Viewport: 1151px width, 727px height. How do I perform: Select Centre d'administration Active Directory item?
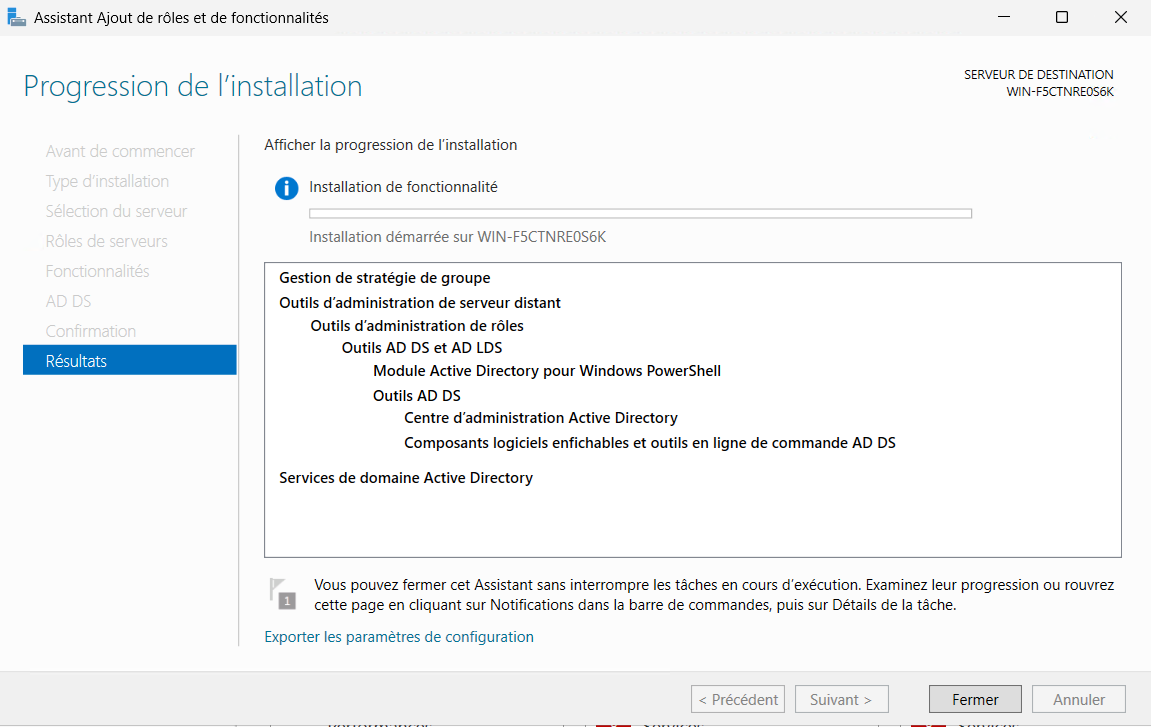coord(540,418)
